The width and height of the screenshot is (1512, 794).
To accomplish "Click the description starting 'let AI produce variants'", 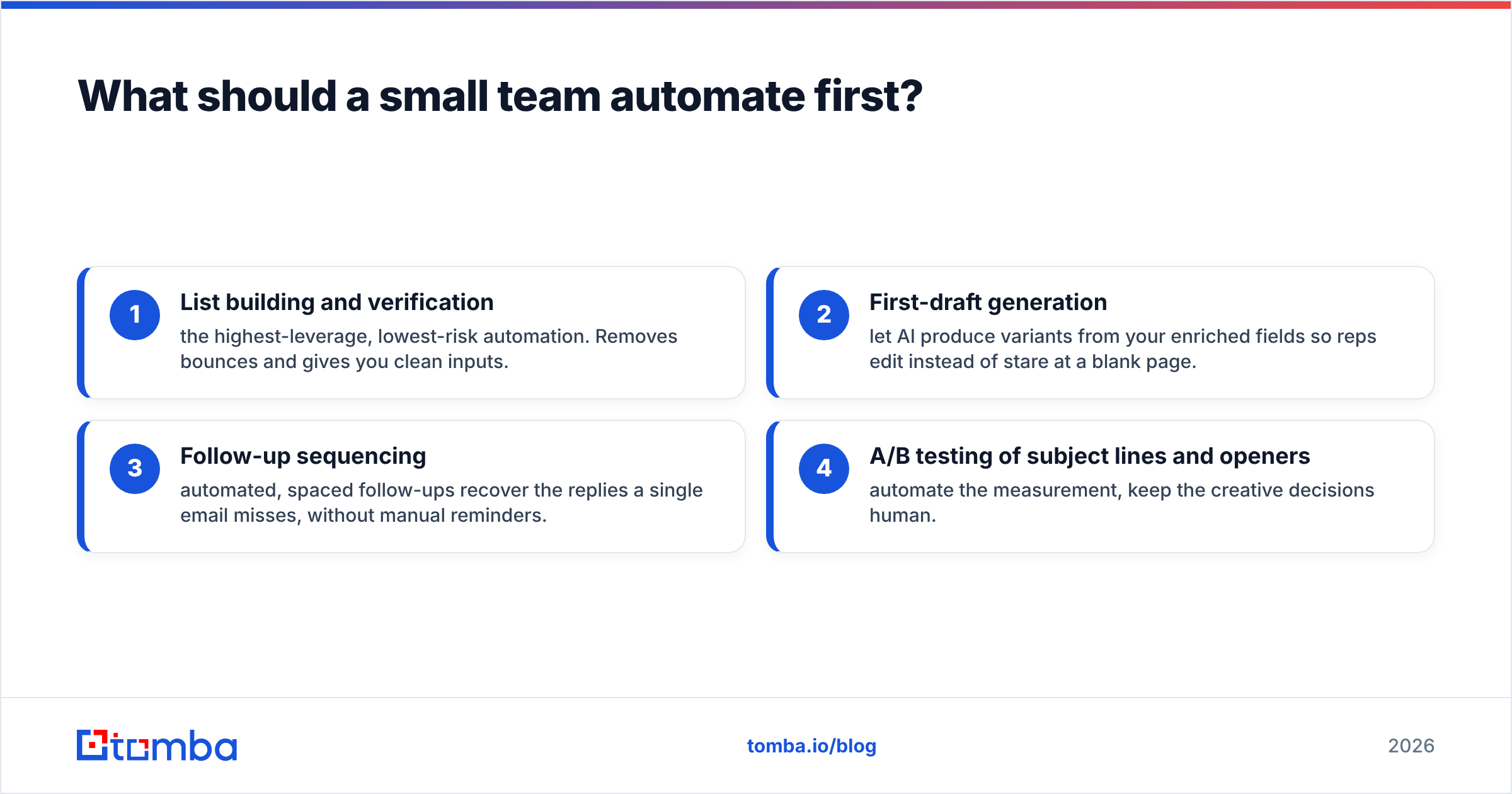I will (1123, 349).
